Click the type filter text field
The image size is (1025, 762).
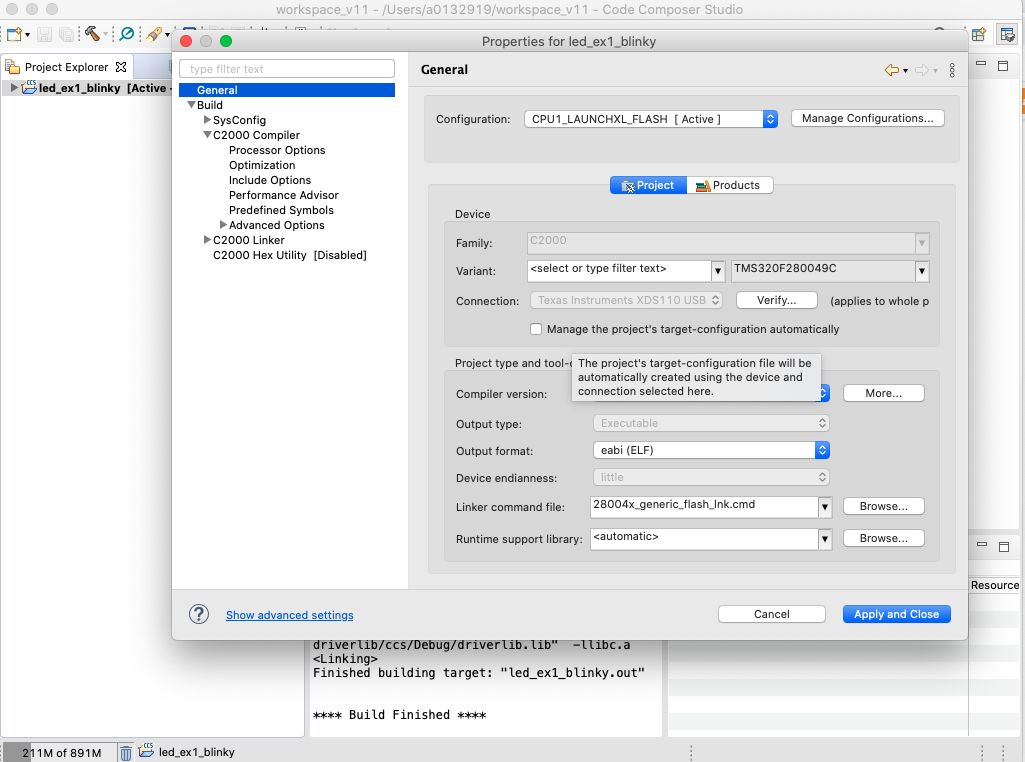[286, 68]
